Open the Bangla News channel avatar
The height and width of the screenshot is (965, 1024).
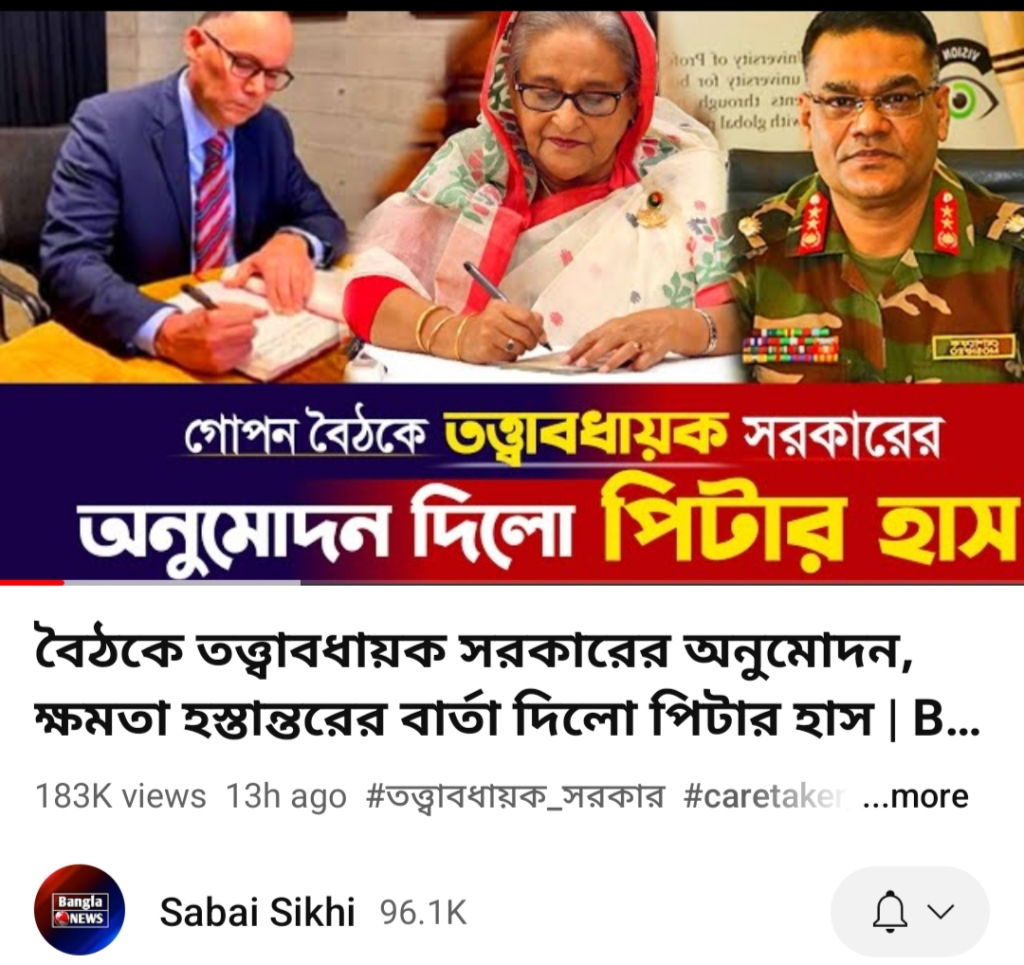[x=80, y=911]
